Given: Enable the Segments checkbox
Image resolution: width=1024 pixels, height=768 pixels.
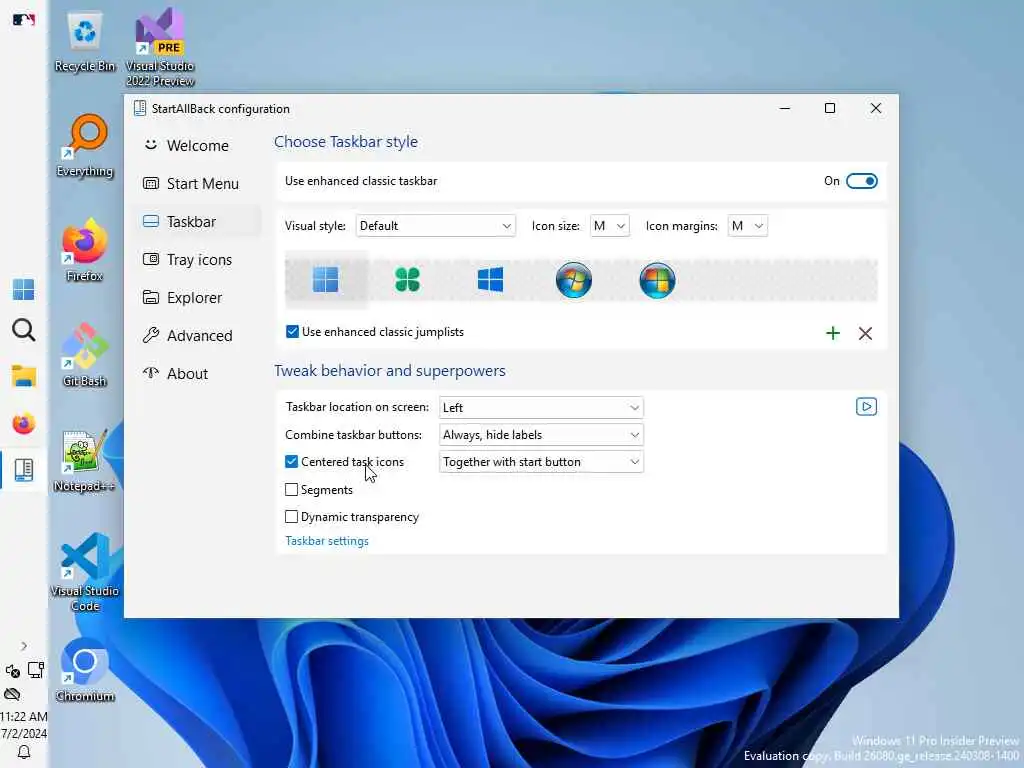Looking at the screenshot, I should pos(291,489).
